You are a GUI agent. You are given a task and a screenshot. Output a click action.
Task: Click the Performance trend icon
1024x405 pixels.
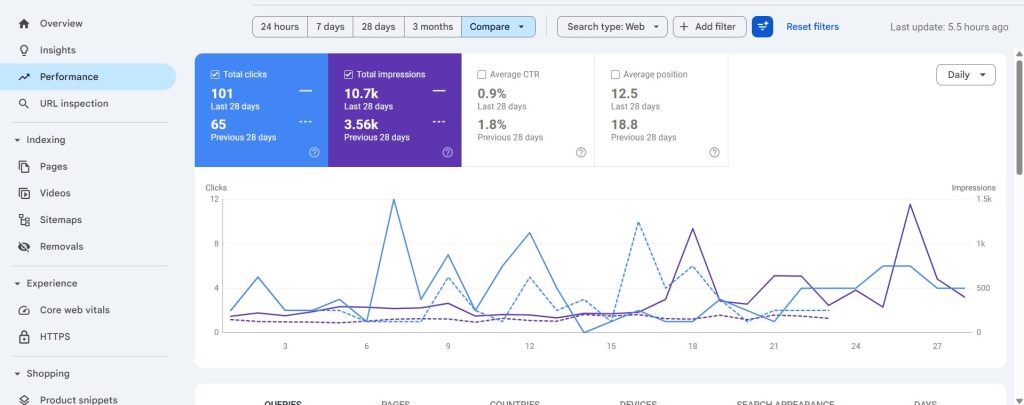click(x=24, y=77)
